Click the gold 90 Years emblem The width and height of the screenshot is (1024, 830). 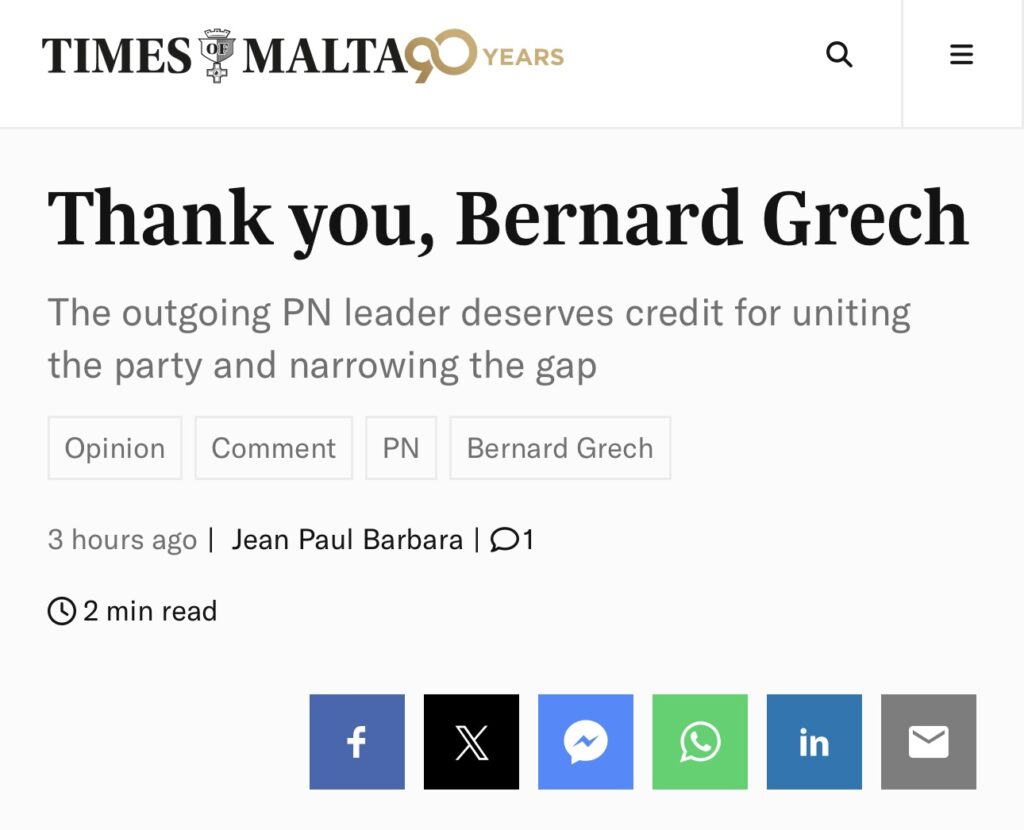tap(486, 56)
